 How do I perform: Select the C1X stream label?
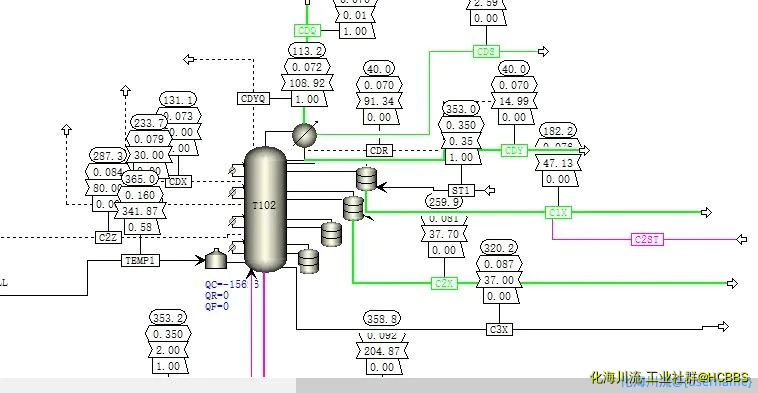(558, 212)
